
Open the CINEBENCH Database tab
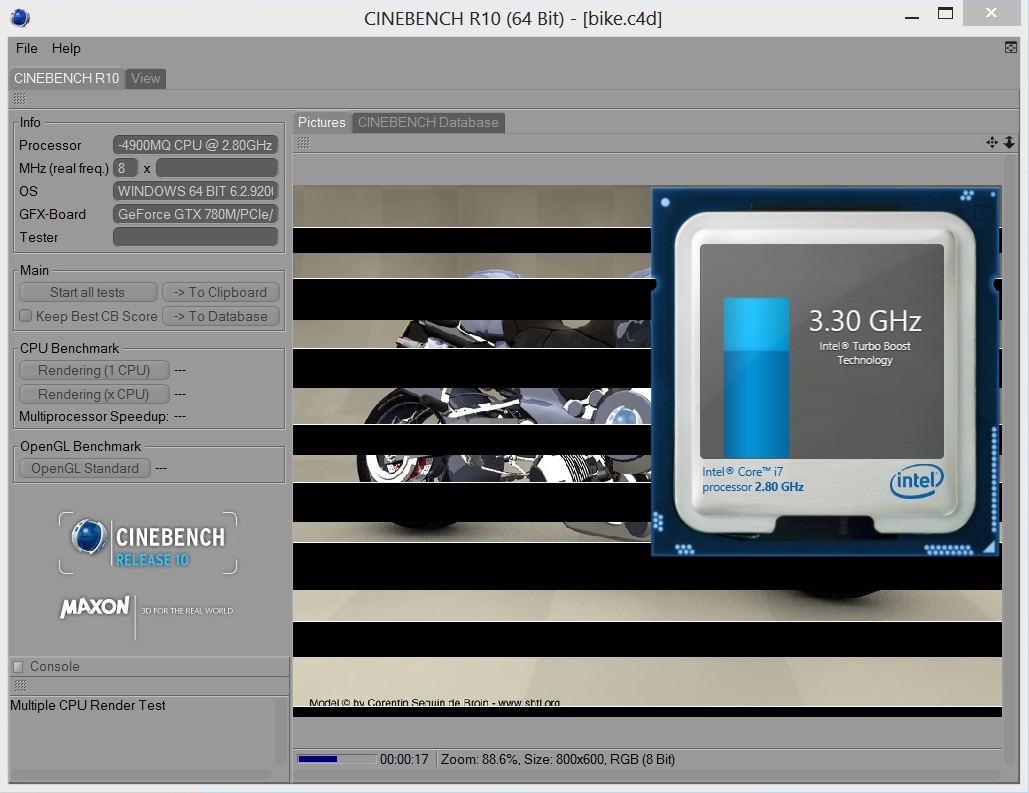pos(428,122)
